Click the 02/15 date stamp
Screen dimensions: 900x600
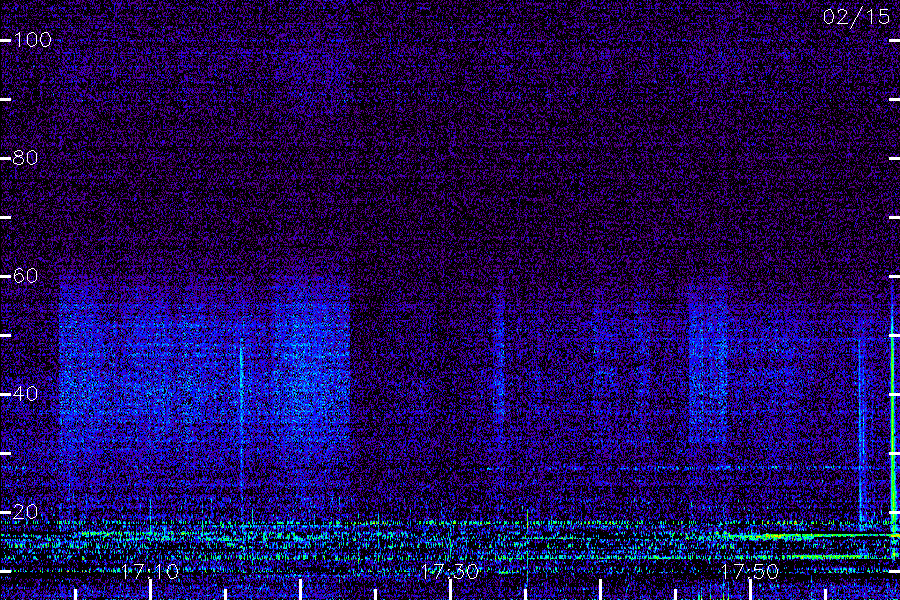point(856,17)
